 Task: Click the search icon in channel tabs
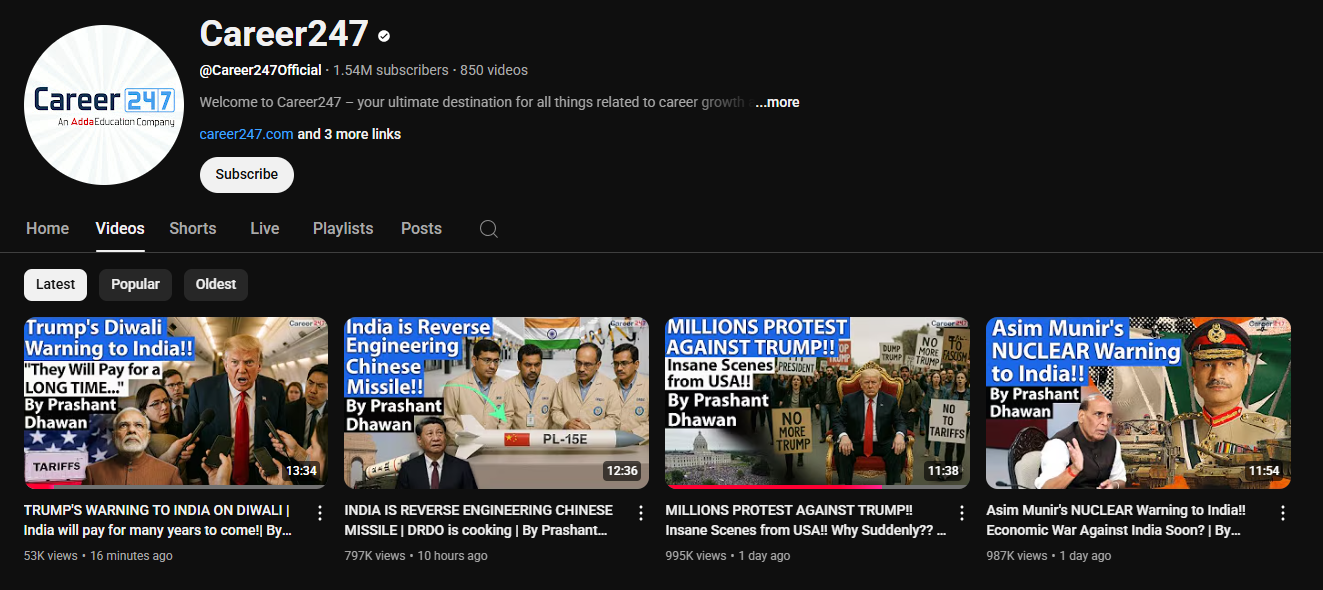[x=489, y=229]
